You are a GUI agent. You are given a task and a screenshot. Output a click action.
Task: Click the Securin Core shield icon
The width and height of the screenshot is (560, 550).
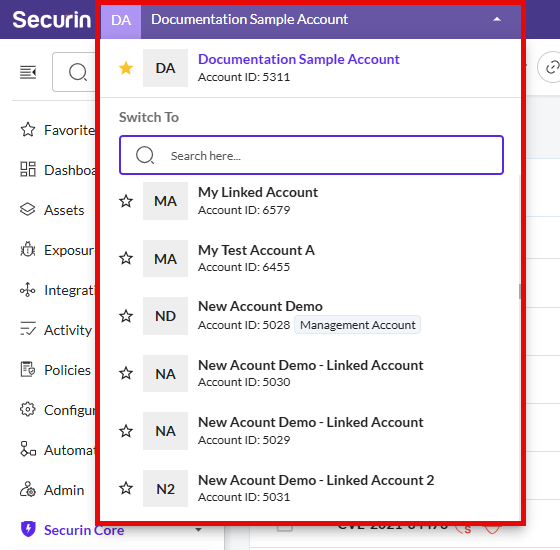[x=28, y=529]
